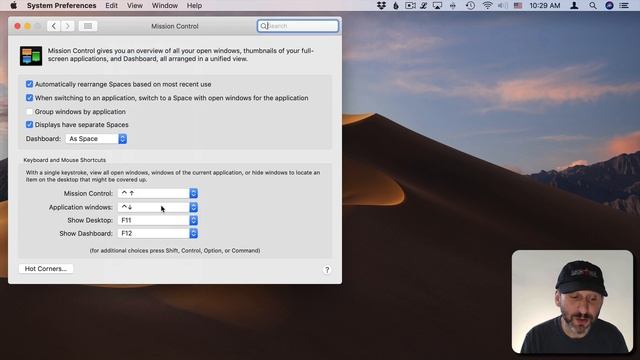Screen dimensions: 640x360
Task: Enable Group windows by application
Action: tap(29, 111)
